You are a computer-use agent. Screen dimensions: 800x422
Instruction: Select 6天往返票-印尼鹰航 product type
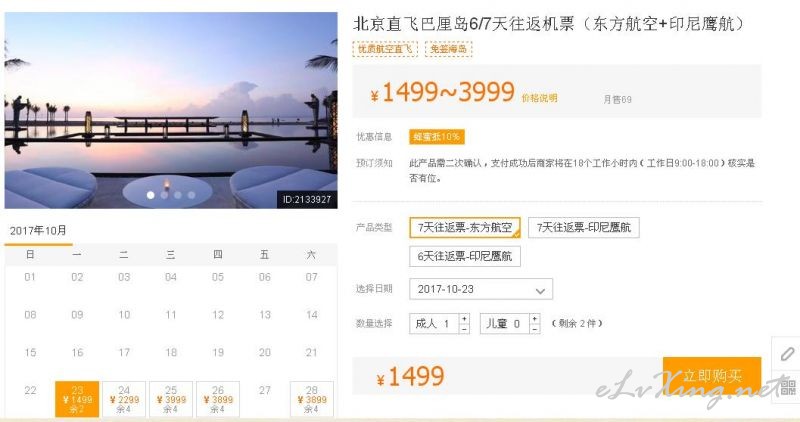tap(465, 256)
